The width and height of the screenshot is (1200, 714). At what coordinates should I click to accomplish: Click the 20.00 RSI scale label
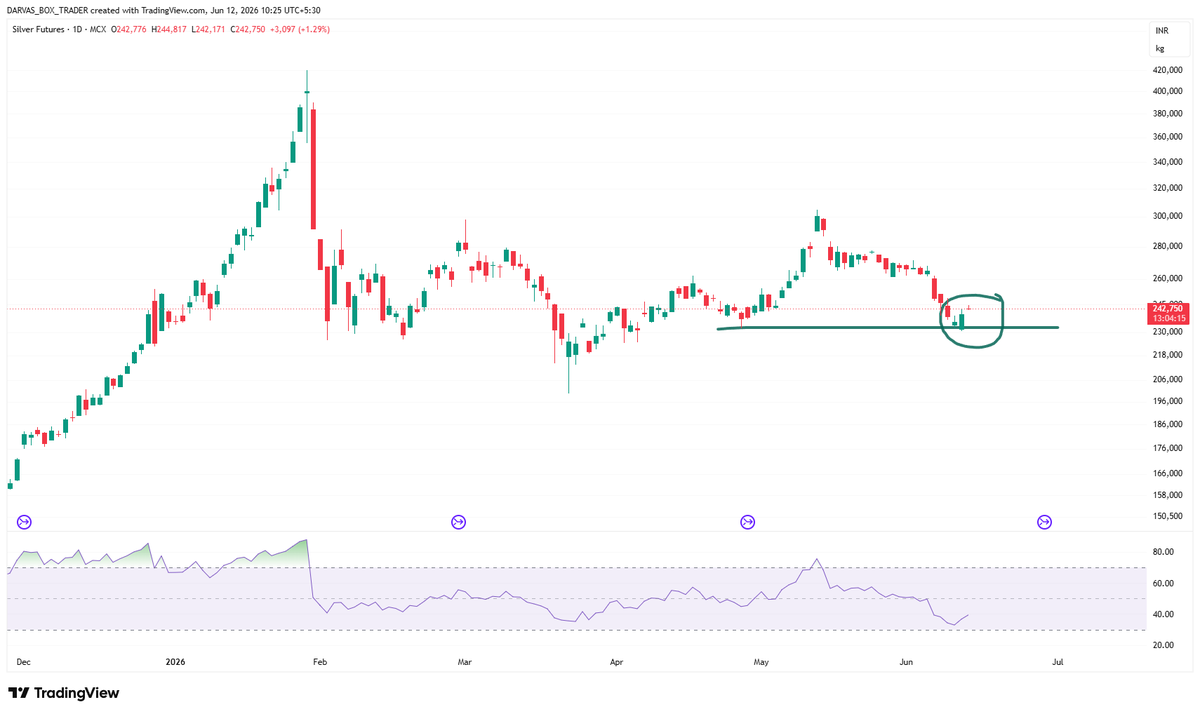pyautogui.click(x=1163, y=645)
